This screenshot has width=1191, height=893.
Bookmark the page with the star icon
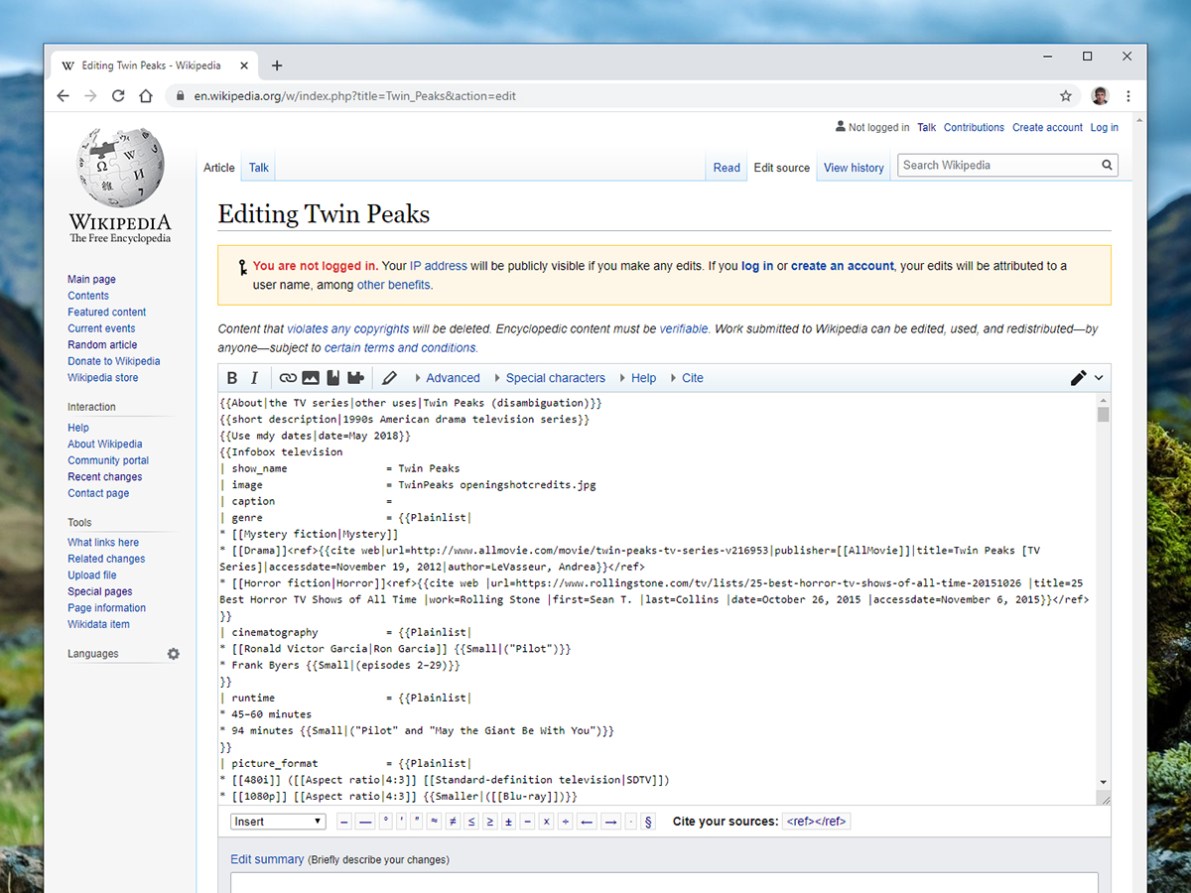tap(1066, 96)
